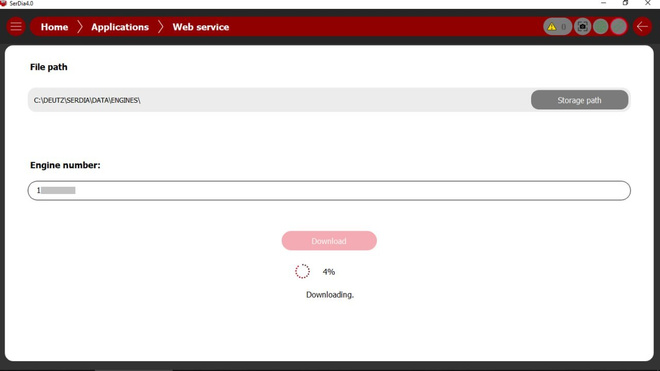Image resolution: width=660 pixels, height=371 pixels.
Task: Go back using the arrow button
Action: point(642,27)
